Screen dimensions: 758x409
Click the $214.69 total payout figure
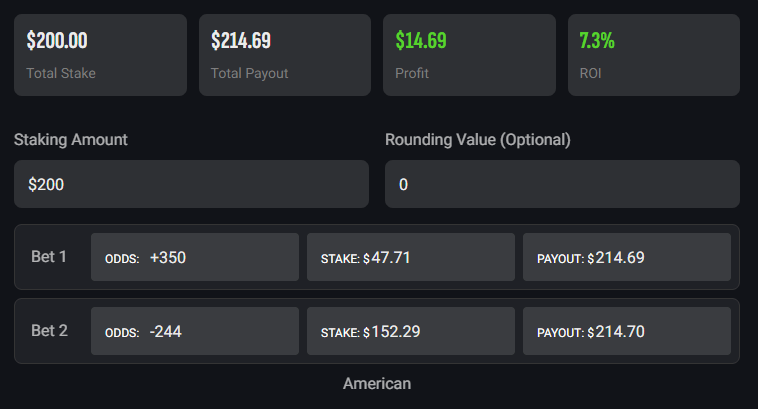(241, 41)
